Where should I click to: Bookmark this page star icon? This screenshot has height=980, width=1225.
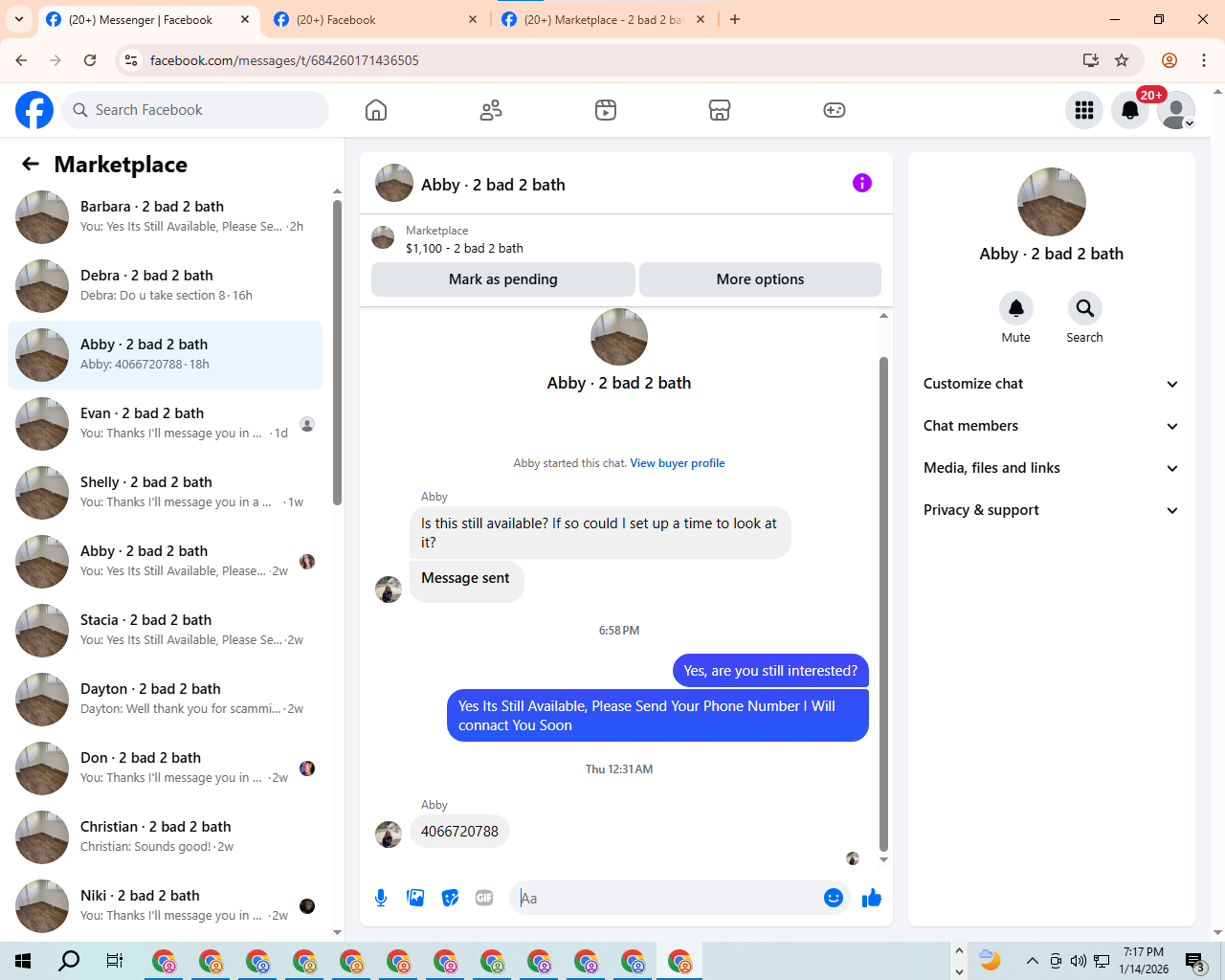point(1122,60)
